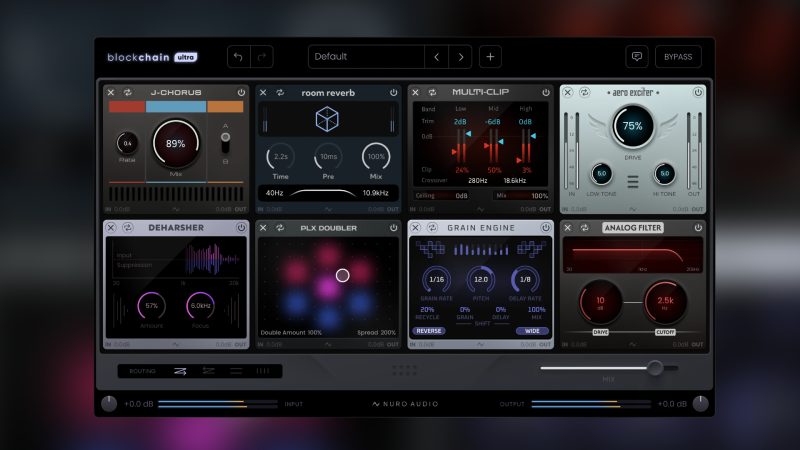Click the swap arrows icon on Grain Engine
This screenshot has width=800, height=450.
[432, 228]
